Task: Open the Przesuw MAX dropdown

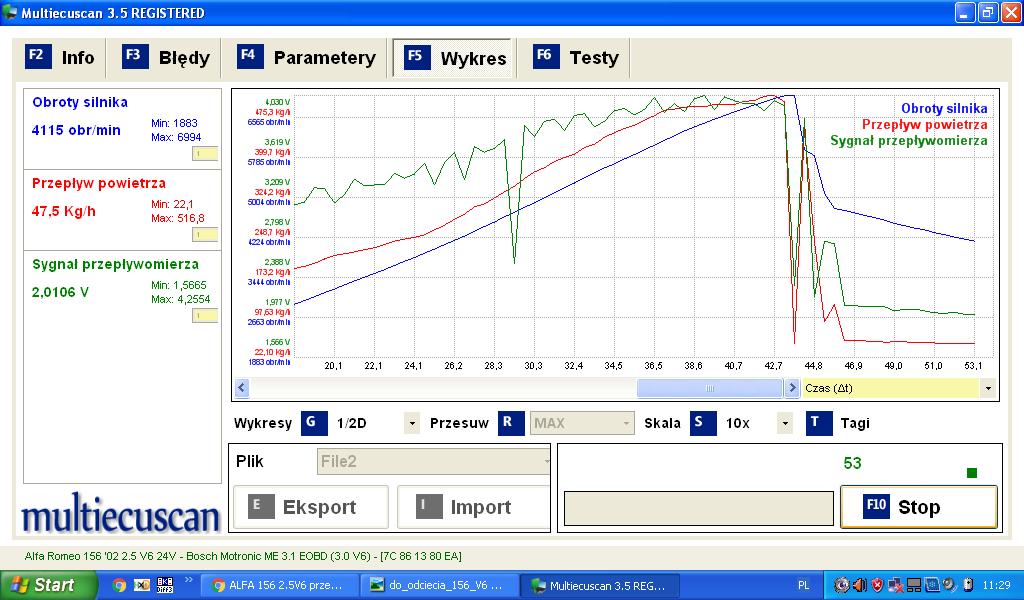Action: tap(626, 423)
